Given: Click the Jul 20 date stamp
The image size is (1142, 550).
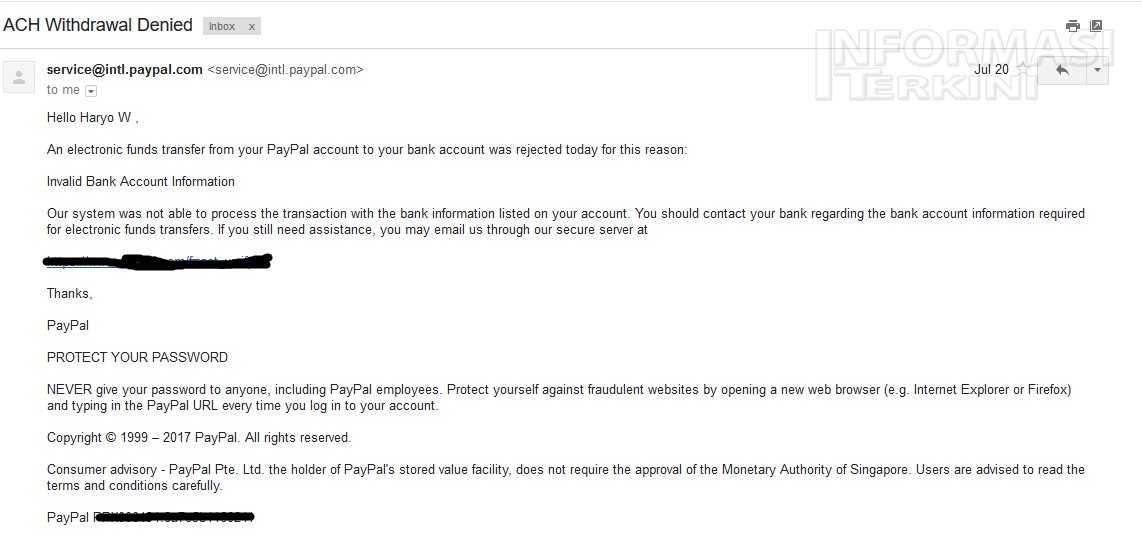Looking at the screenshot, I should (x=991, y=70).
